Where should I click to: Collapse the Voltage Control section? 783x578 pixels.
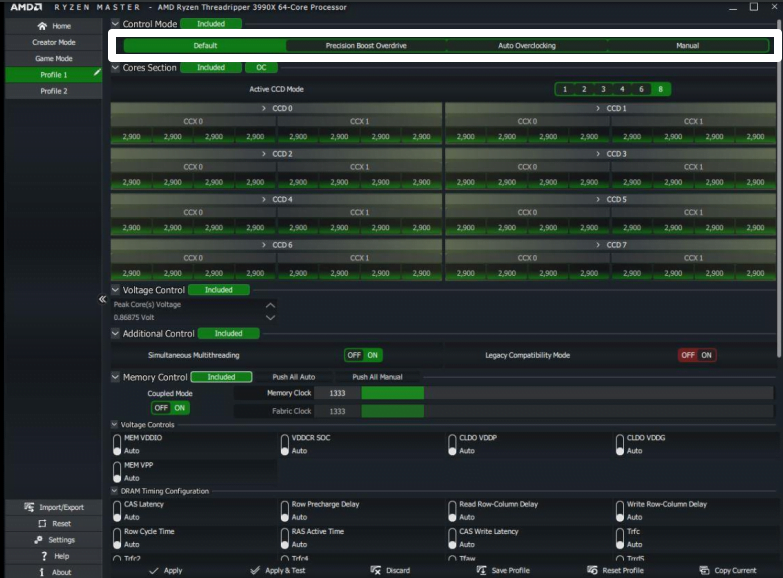pyautogui.click(x=115, y=290)
